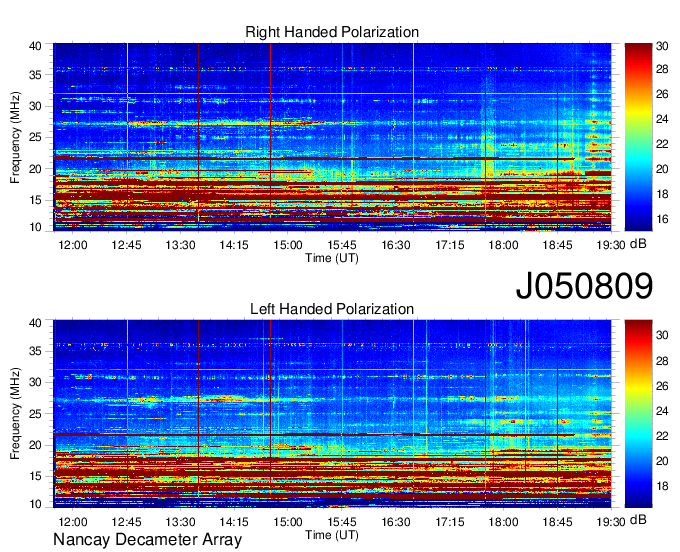
Task: Click the 26 dB tick on the Left Handed colorbar
Action: pyautogui.click(x=662, y=386)
